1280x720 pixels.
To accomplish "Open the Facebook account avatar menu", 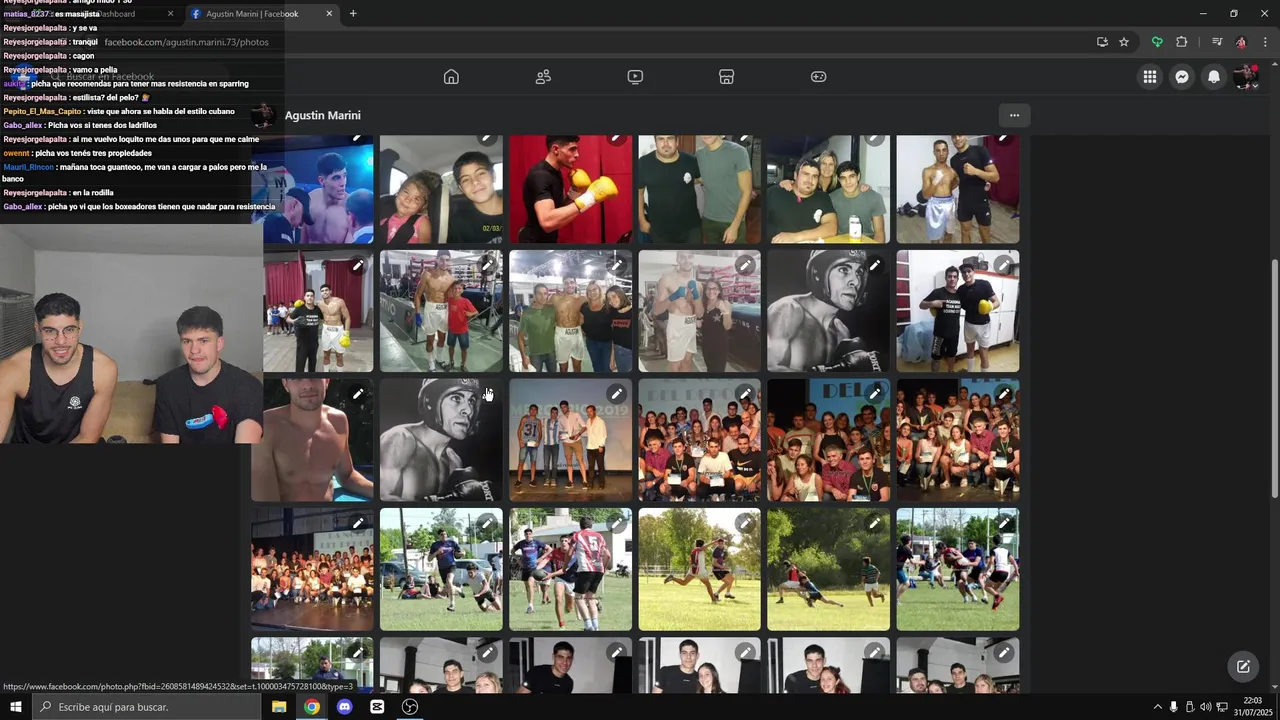I will [1246, 77].
